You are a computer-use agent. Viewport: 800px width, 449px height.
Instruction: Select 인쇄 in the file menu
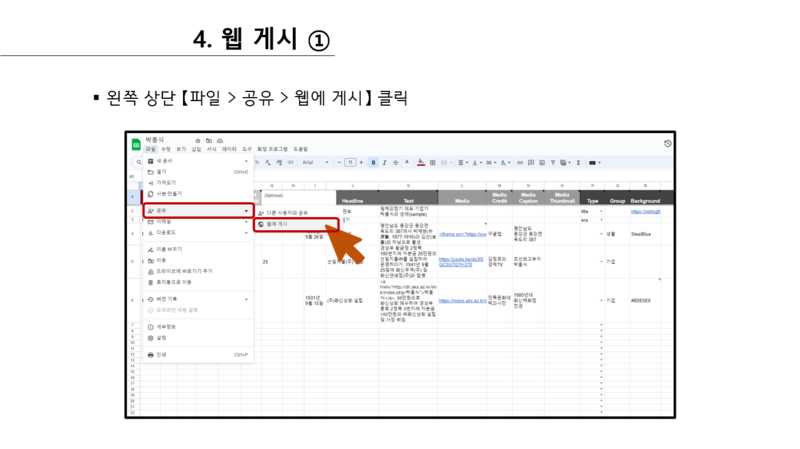tap(198, 355)
